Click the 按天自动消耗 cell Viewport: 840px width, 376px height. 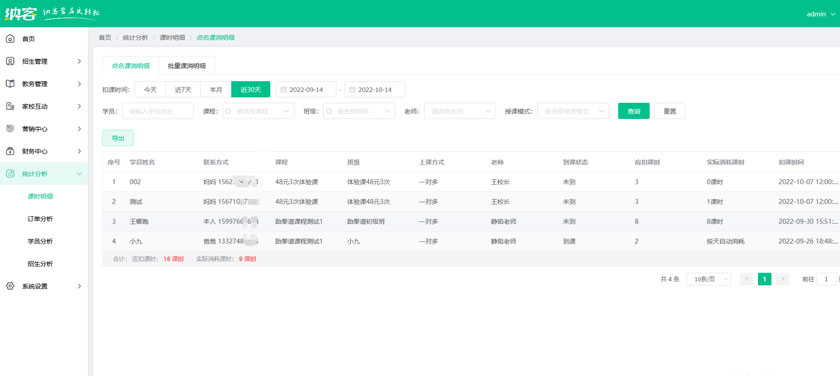(725, 242)
